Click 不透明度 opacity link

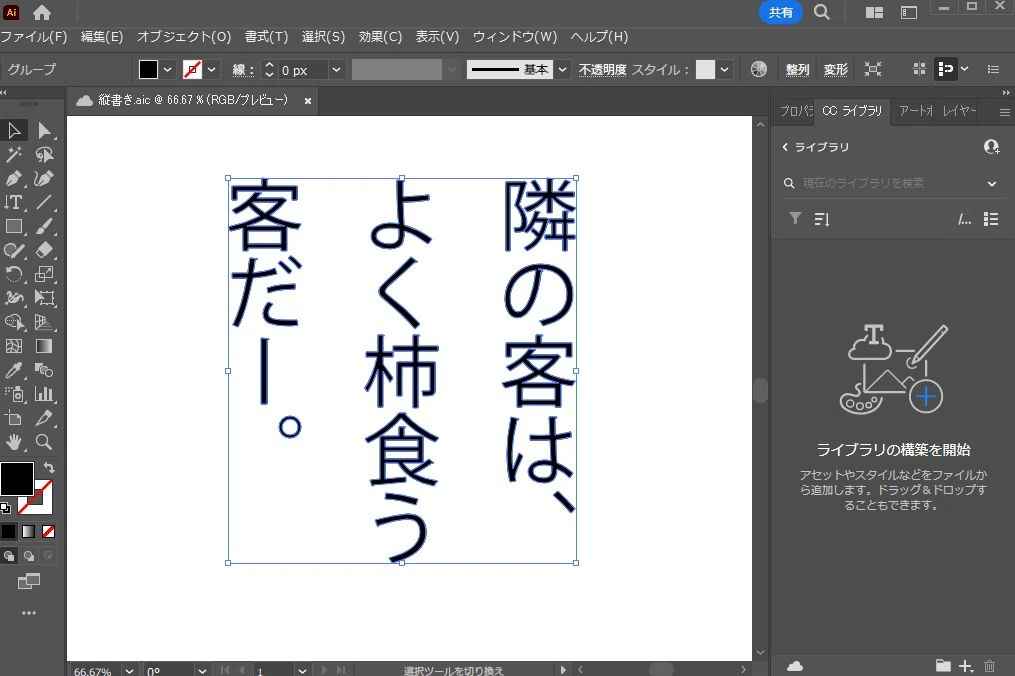tap(602, 69)
